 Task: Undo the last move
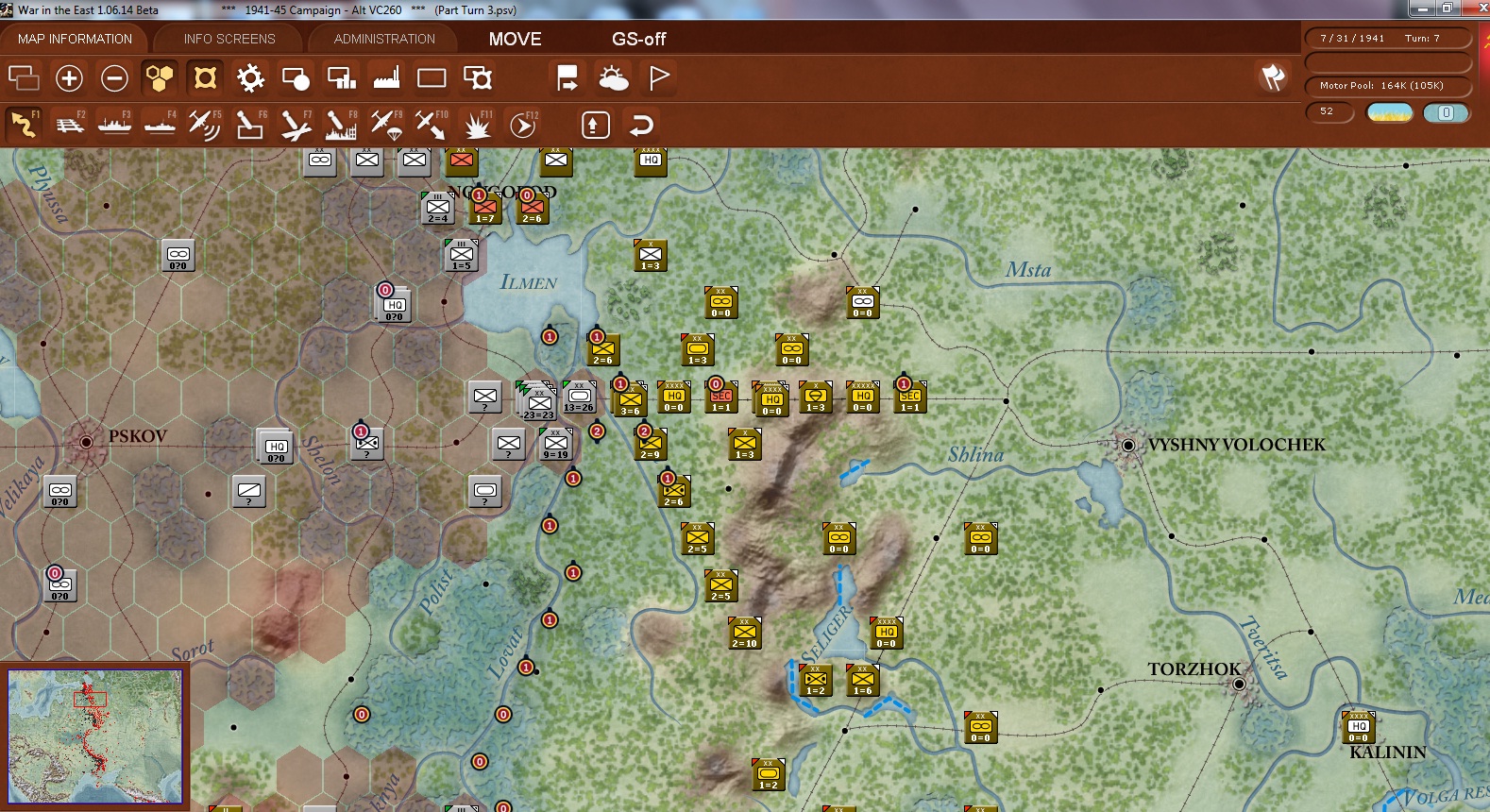pyautogui.click(x=641, y=125)
